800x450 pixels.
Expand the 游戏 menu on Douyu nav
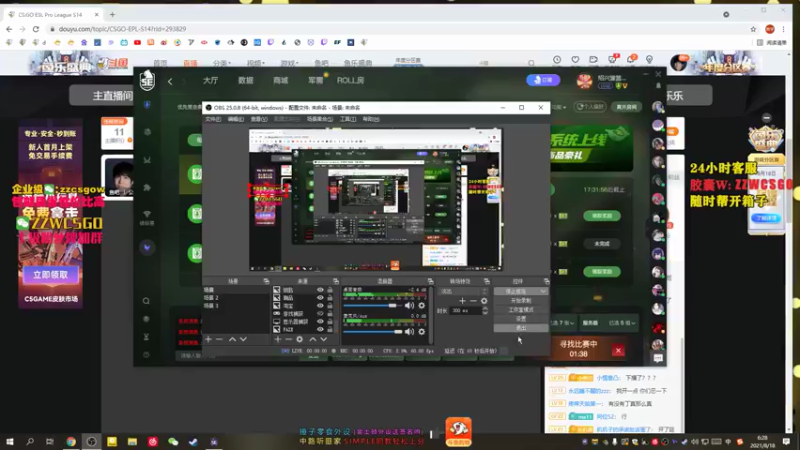(x=289, y=63)
